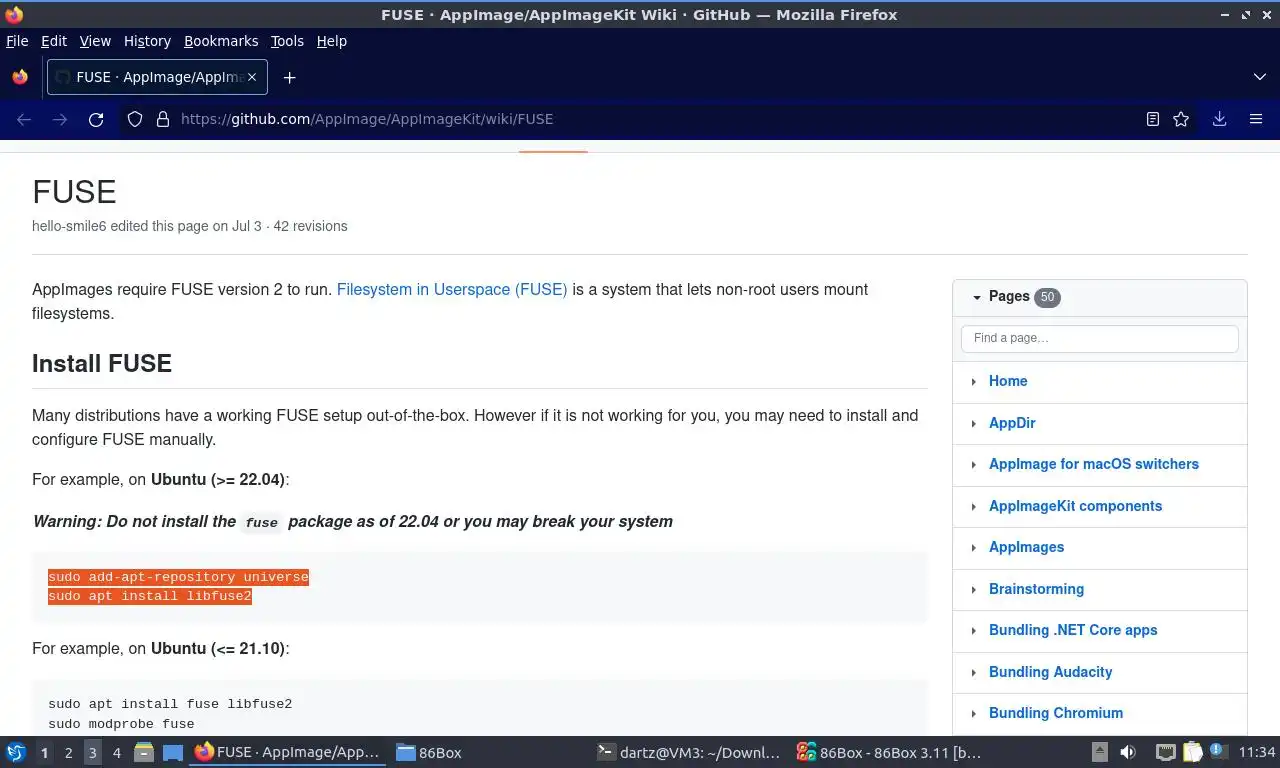Click the site security padlock icon
Screen dimensions: 1280x768
coord(162,119)
